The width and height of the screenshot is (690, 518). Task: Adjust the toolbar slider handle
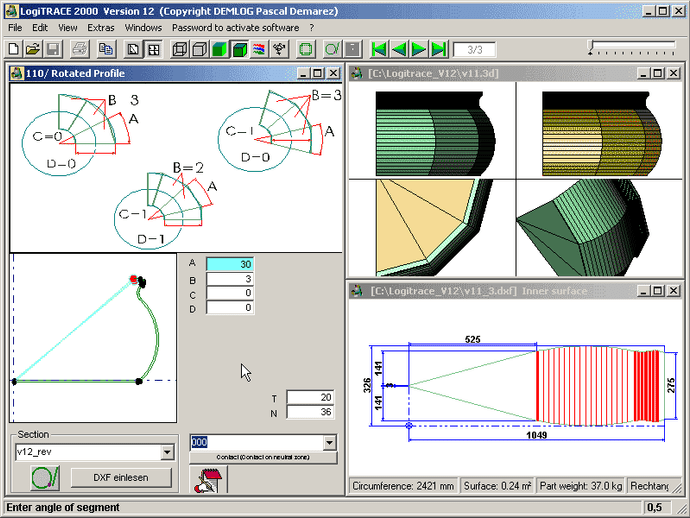[x=591, y=47]
